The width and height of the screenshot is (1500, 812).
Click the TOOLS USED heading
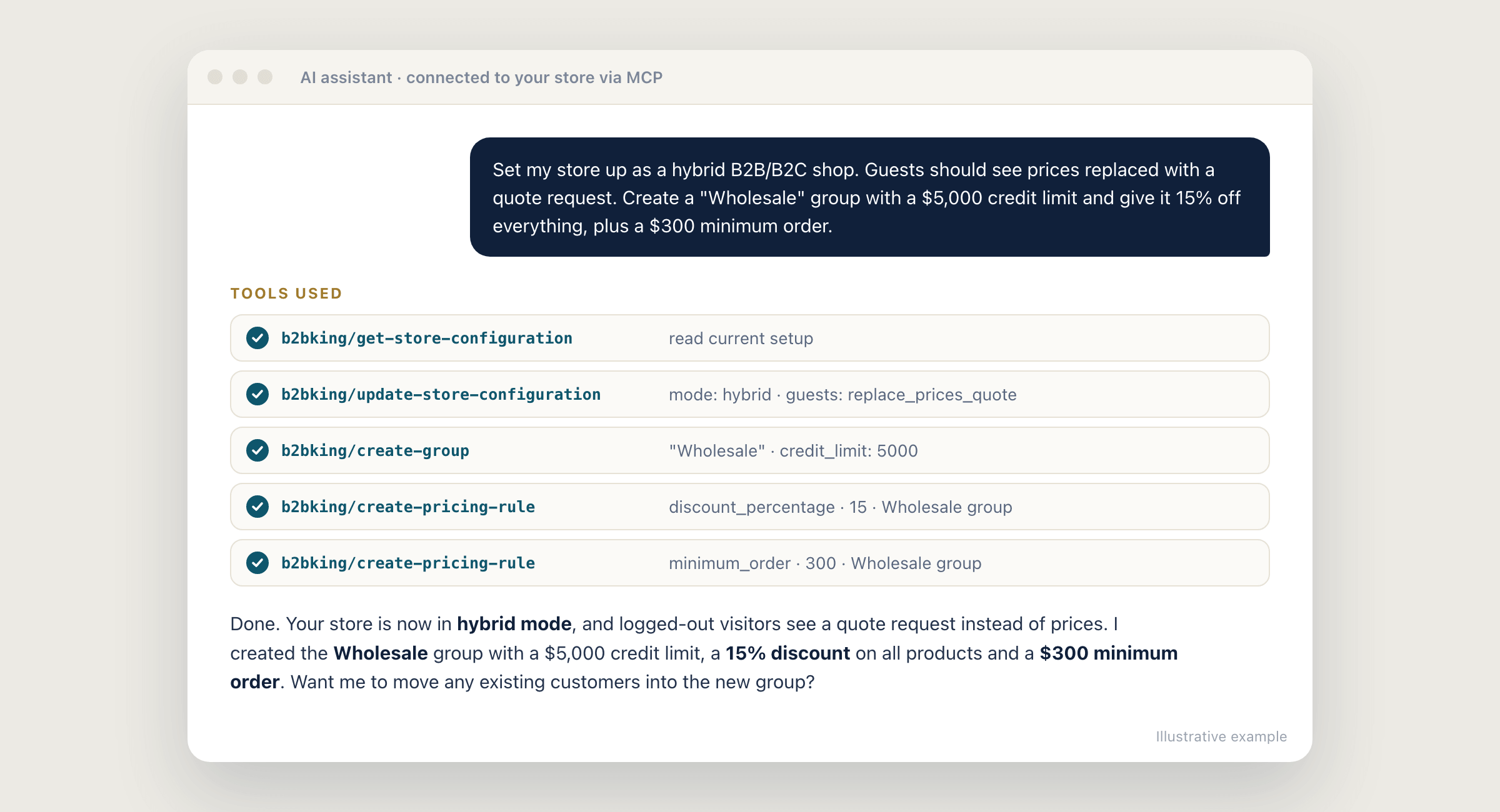point(286,294)
